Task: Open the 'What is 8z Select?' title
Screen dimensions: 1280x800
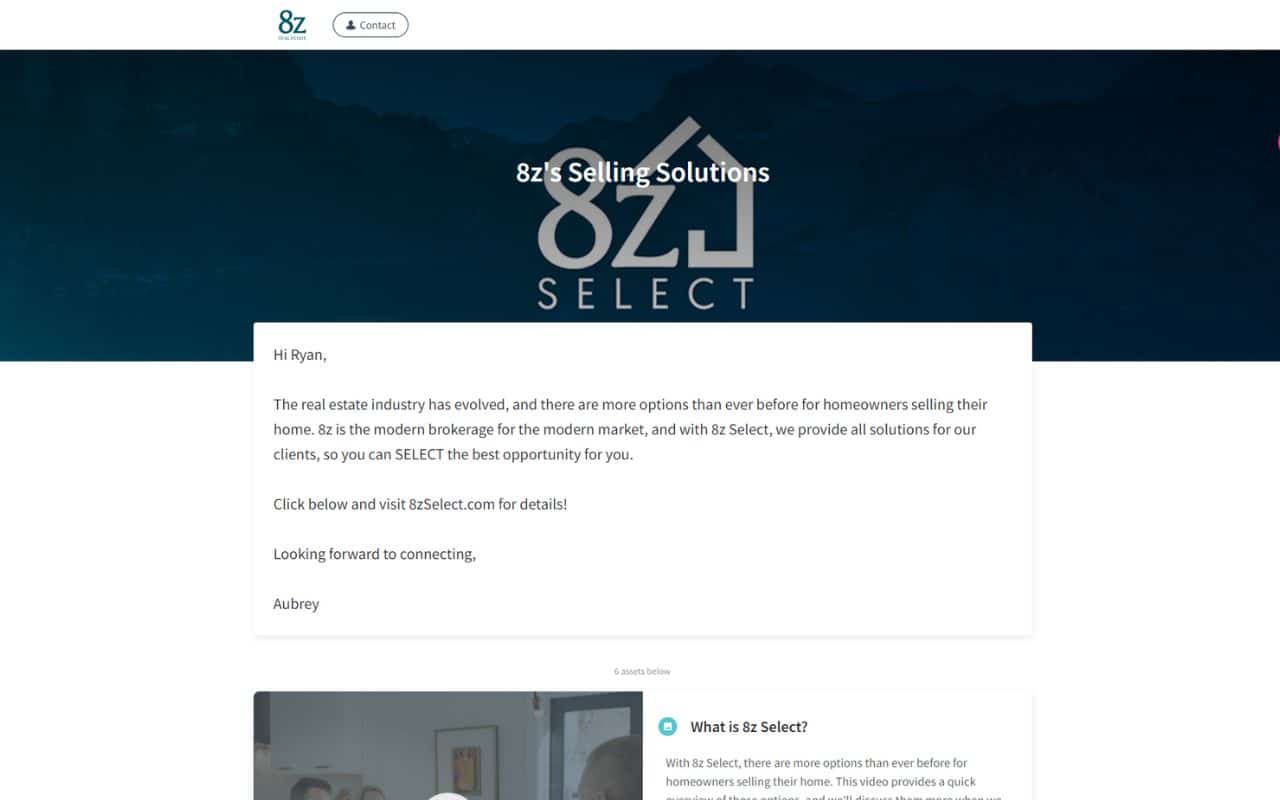Action: pos(749,727)
